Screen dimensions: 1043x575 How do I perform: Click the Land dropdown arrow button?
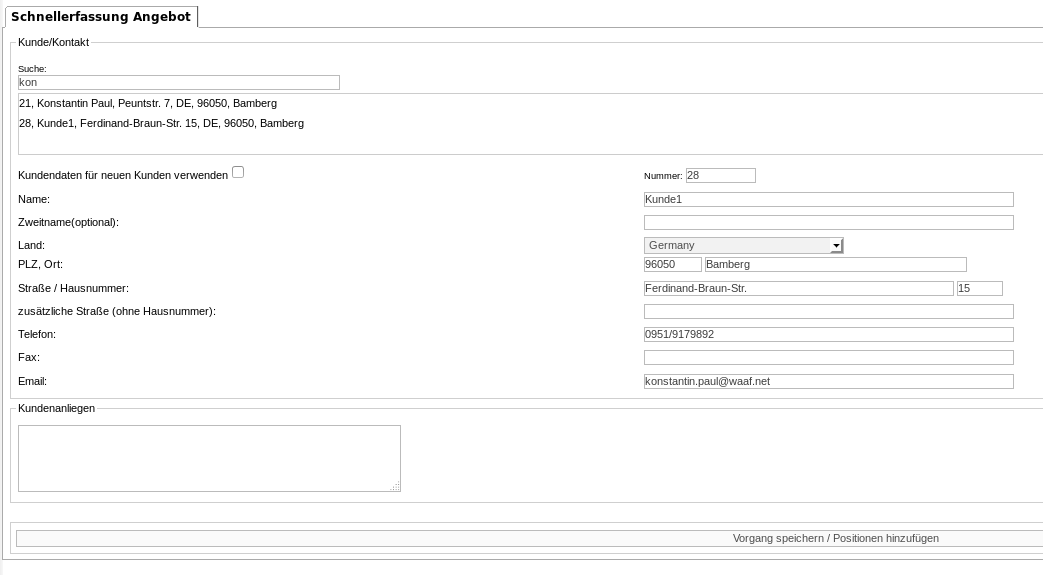[836, 246]
